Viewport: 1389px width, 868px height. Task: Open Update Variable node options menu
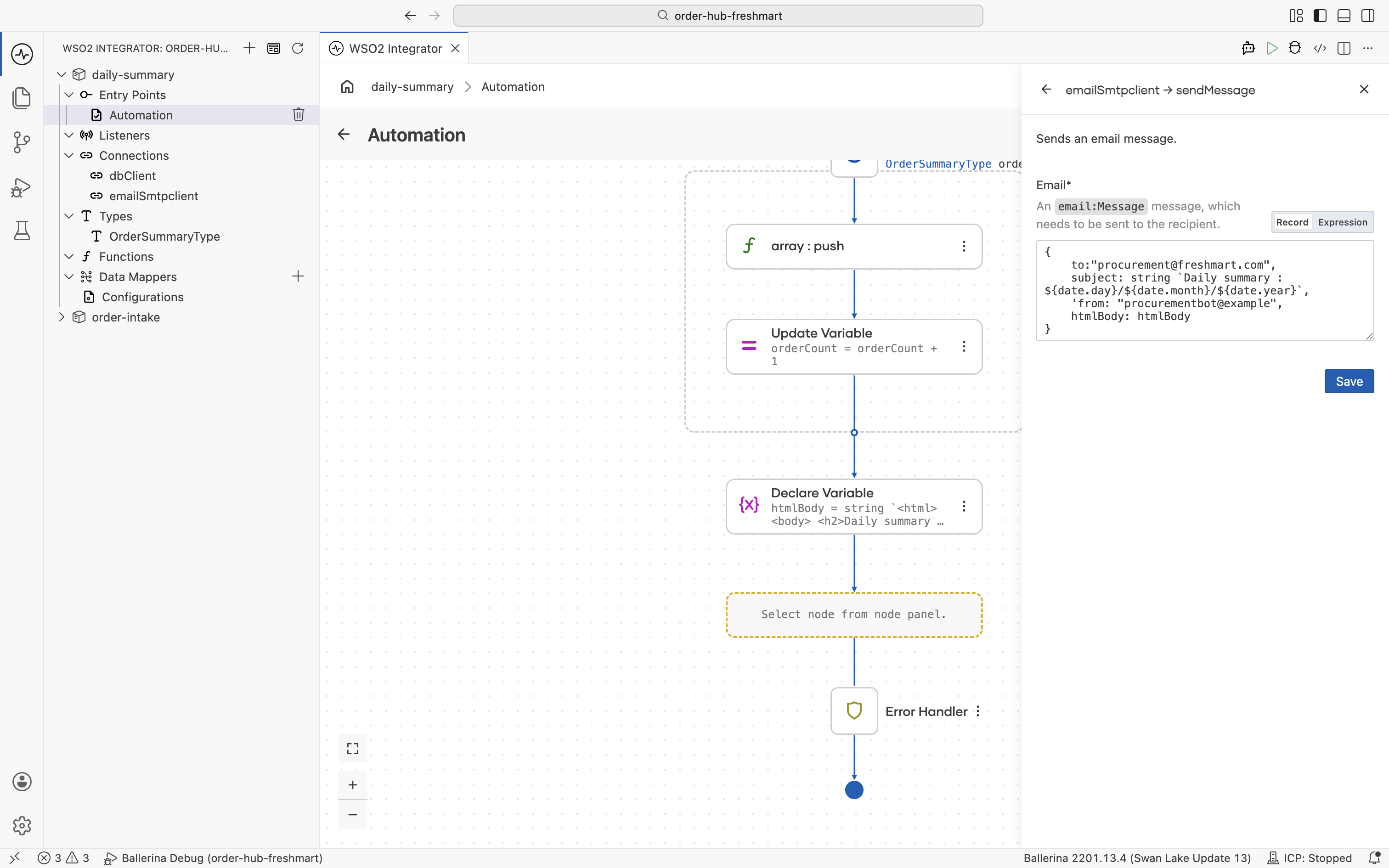[964, 347]
